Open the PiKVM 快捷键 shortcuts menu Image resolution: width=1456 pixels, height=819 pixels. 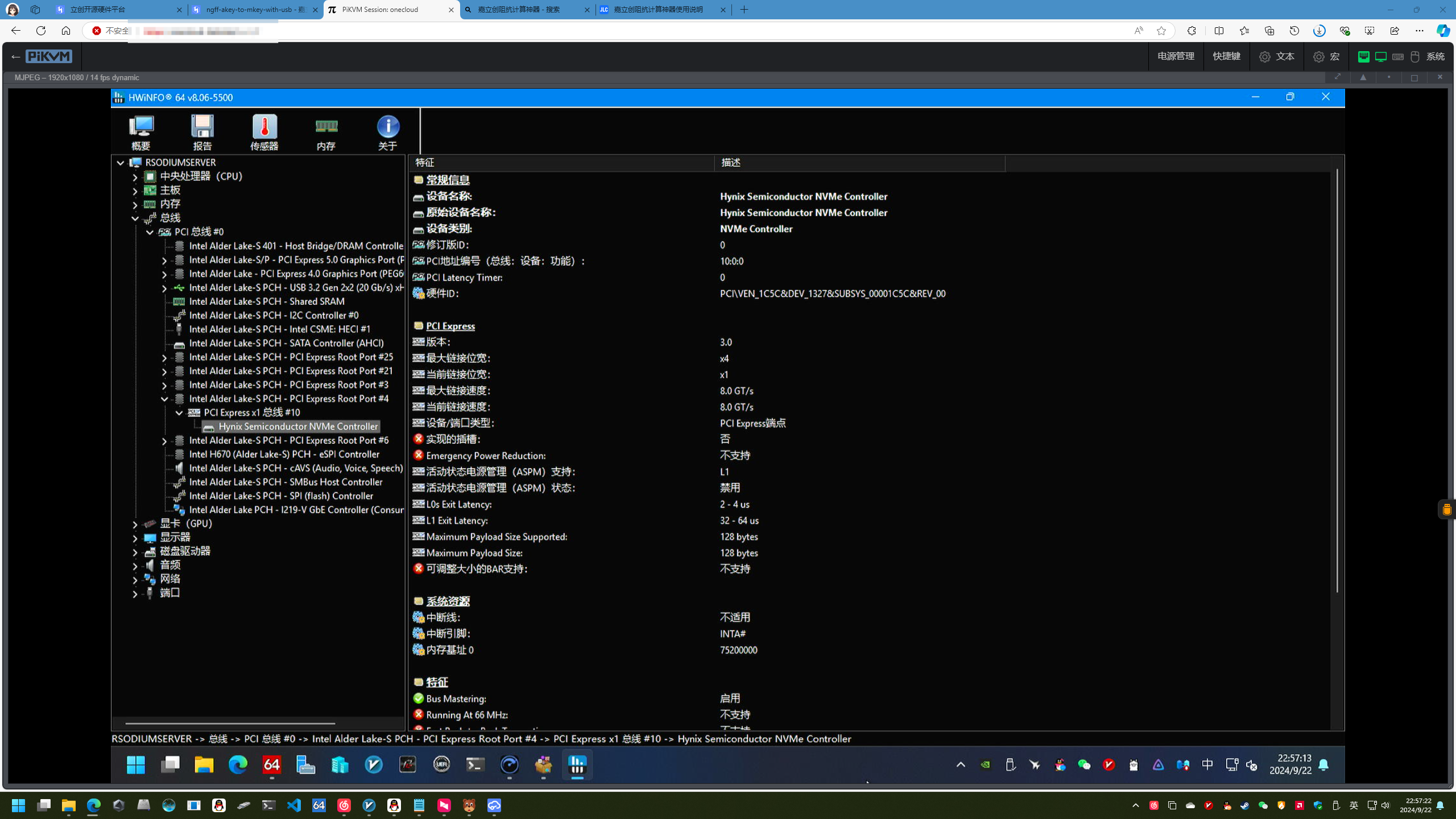pyautogui.click(x=1226, y=56)
